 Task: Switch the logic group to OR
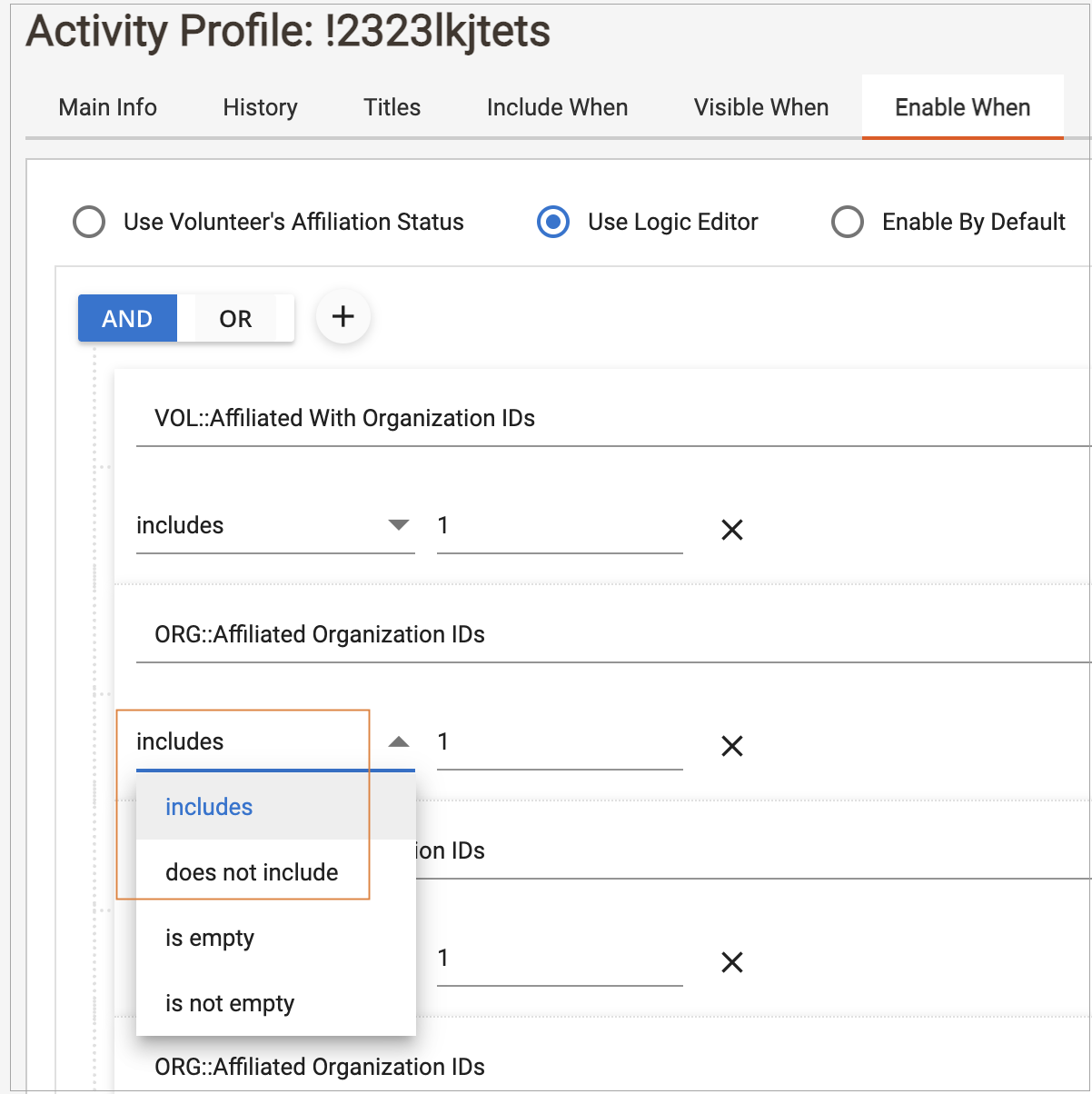point(235,319)
